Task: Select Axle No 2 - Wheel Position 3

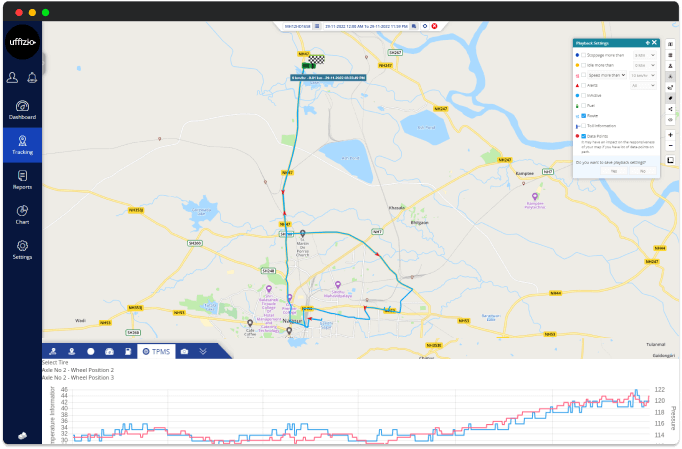Action: pyautogui.click(x=78, y=378)
